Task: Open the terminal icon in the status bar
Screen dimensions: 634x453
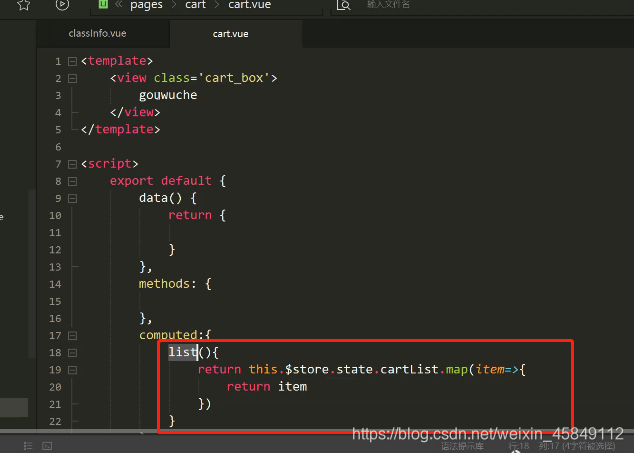Action: tap(47, 446)
